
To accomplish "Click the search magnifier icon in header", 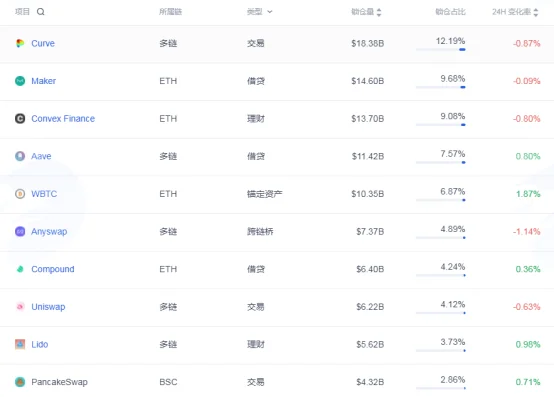I will pos(41,12).
